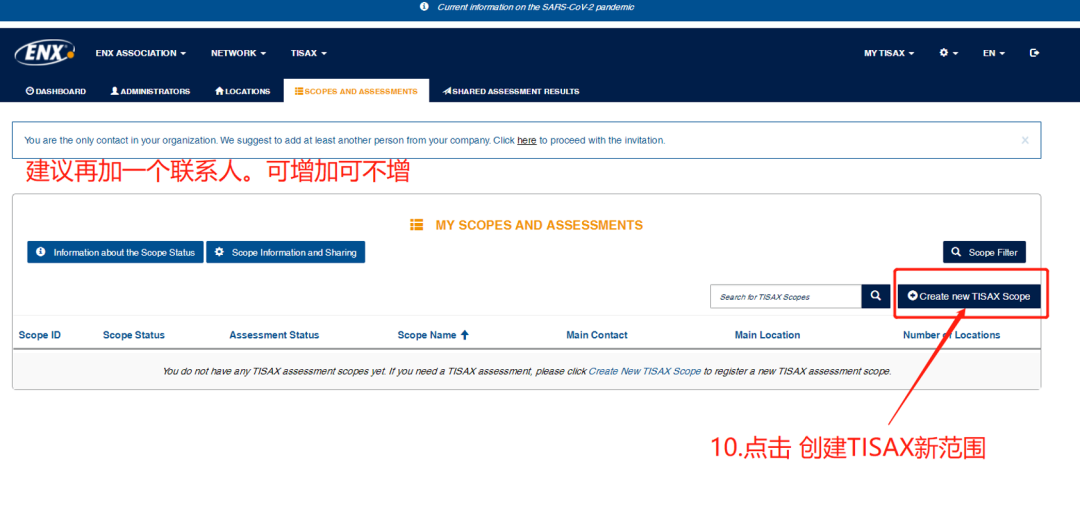
Task: Open the Locations tab
Action: (x=242, y=91)
